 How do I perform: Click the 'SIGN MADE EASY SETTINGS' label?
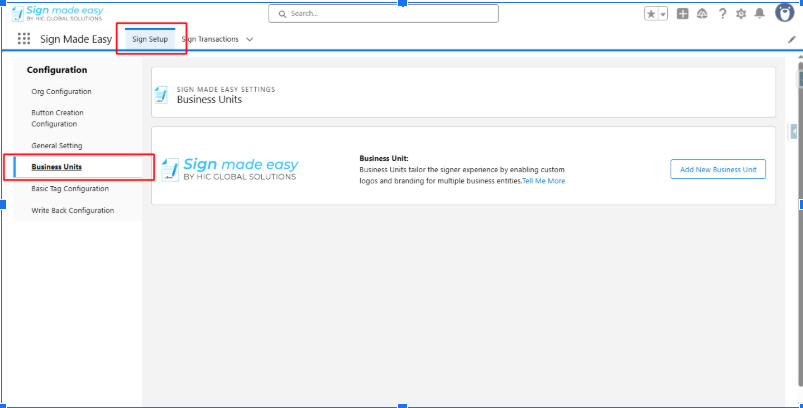click(226, 90)
